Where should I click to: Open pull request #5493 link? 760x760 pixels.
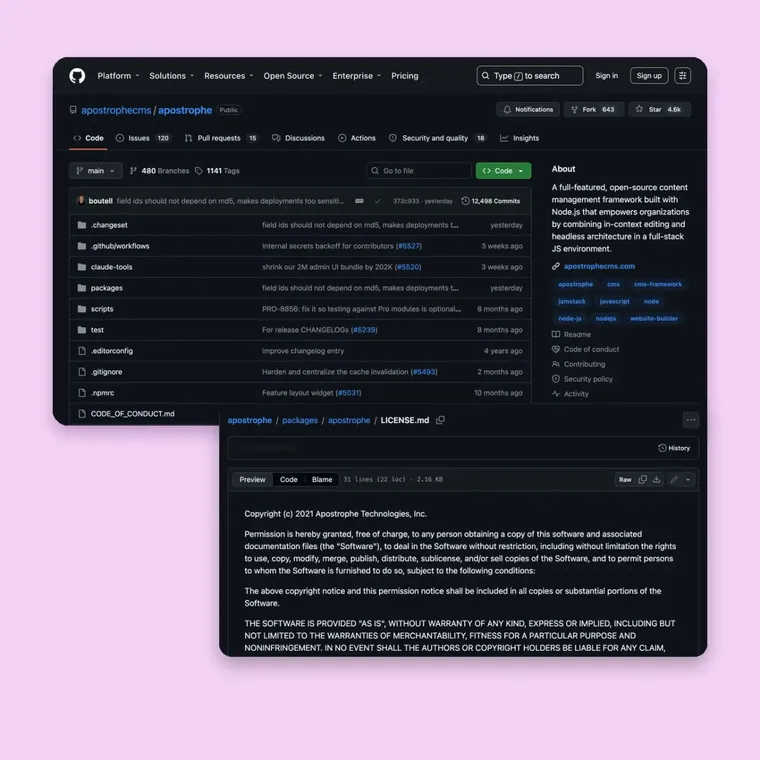tap(424, 372)
